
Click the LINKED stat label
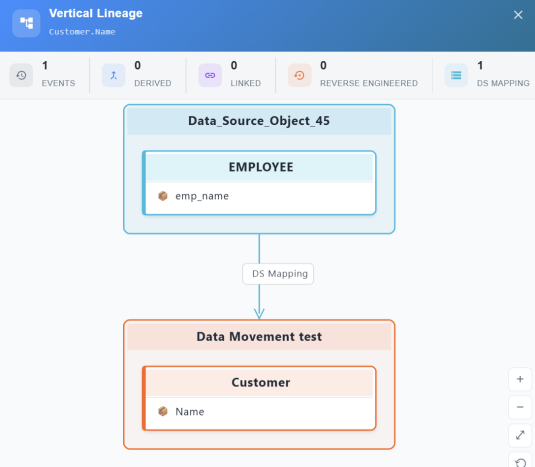pyautogui.click(x=246, y=83)
